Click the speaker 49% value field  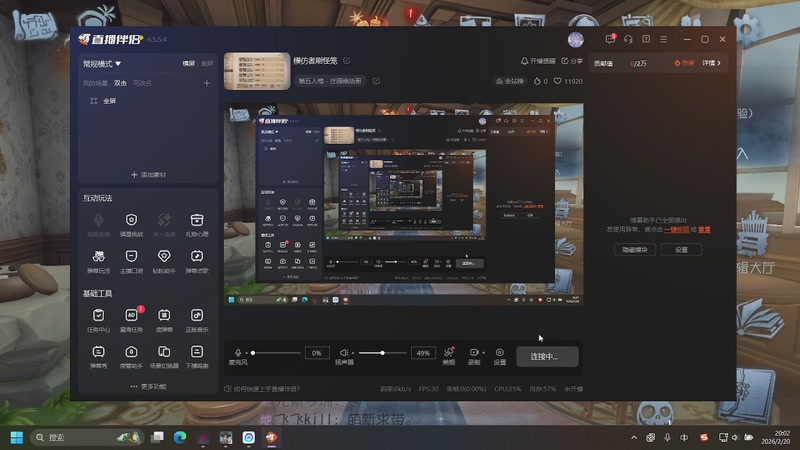click(x=423, y=353)
